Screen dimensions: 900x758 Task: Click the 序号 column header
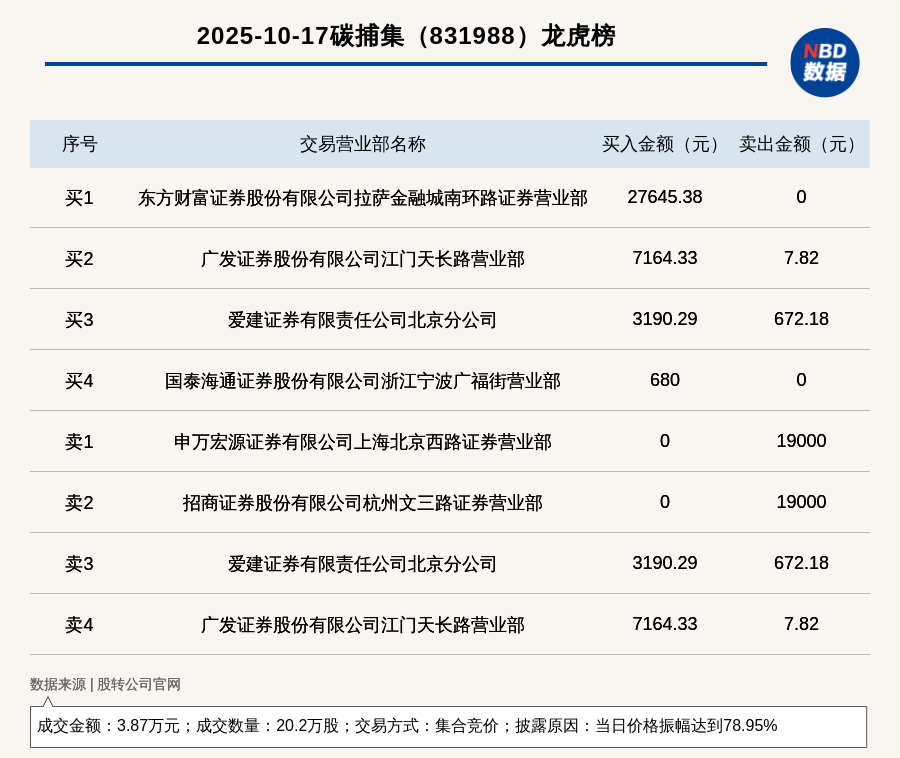point(79,144)
